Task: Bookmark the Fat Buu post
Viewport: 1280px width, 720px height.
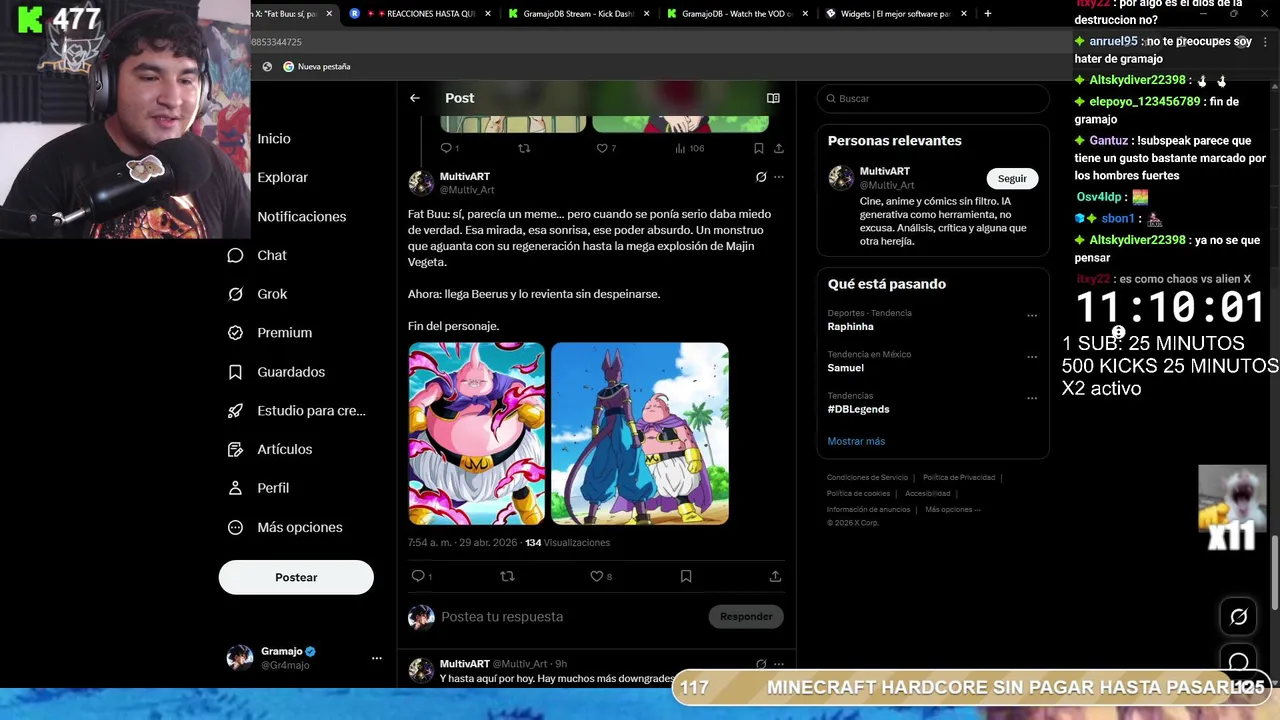Action: pos(686,576)
